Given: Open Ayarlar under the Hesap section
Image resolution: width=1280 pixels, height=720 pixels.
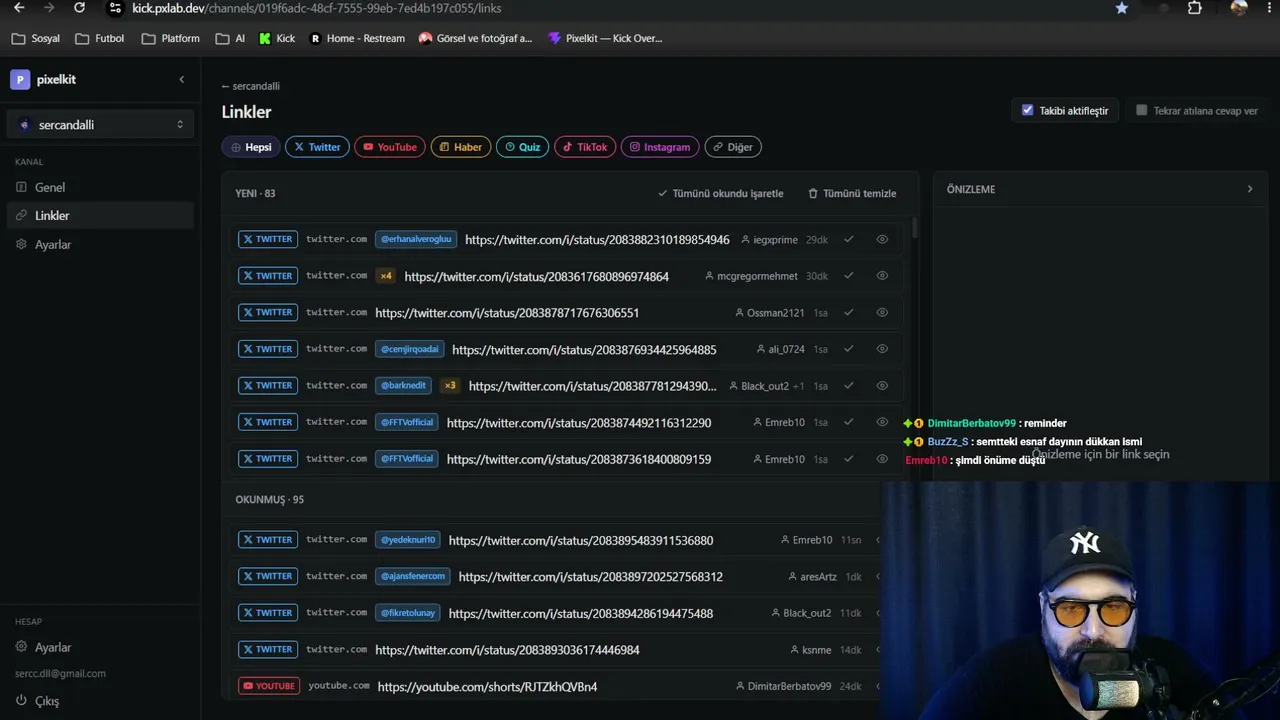Looking at the screenshot, I should [x=100, y=647].
